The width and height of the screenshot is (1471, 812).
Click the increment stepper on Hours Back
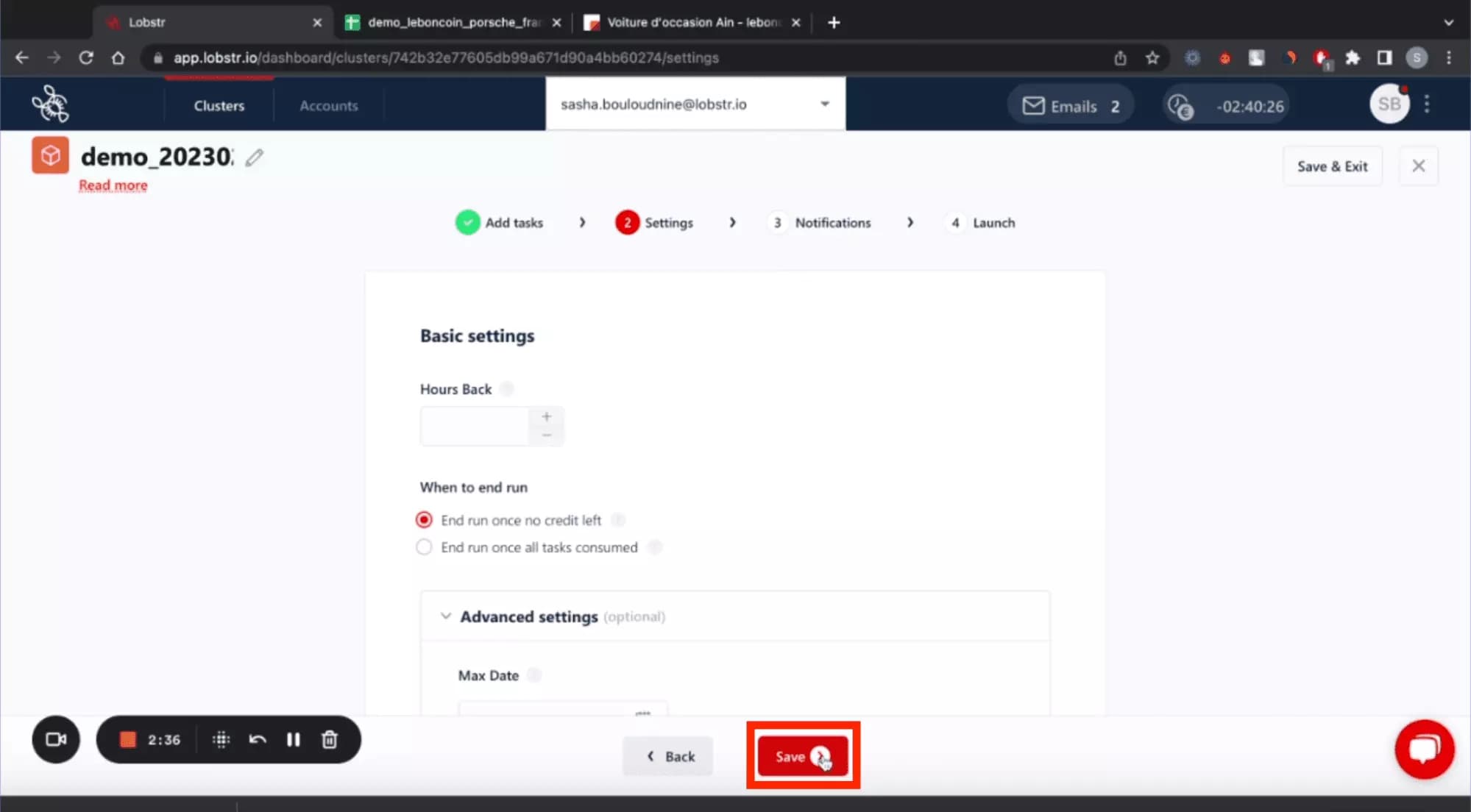click(546, 416)
